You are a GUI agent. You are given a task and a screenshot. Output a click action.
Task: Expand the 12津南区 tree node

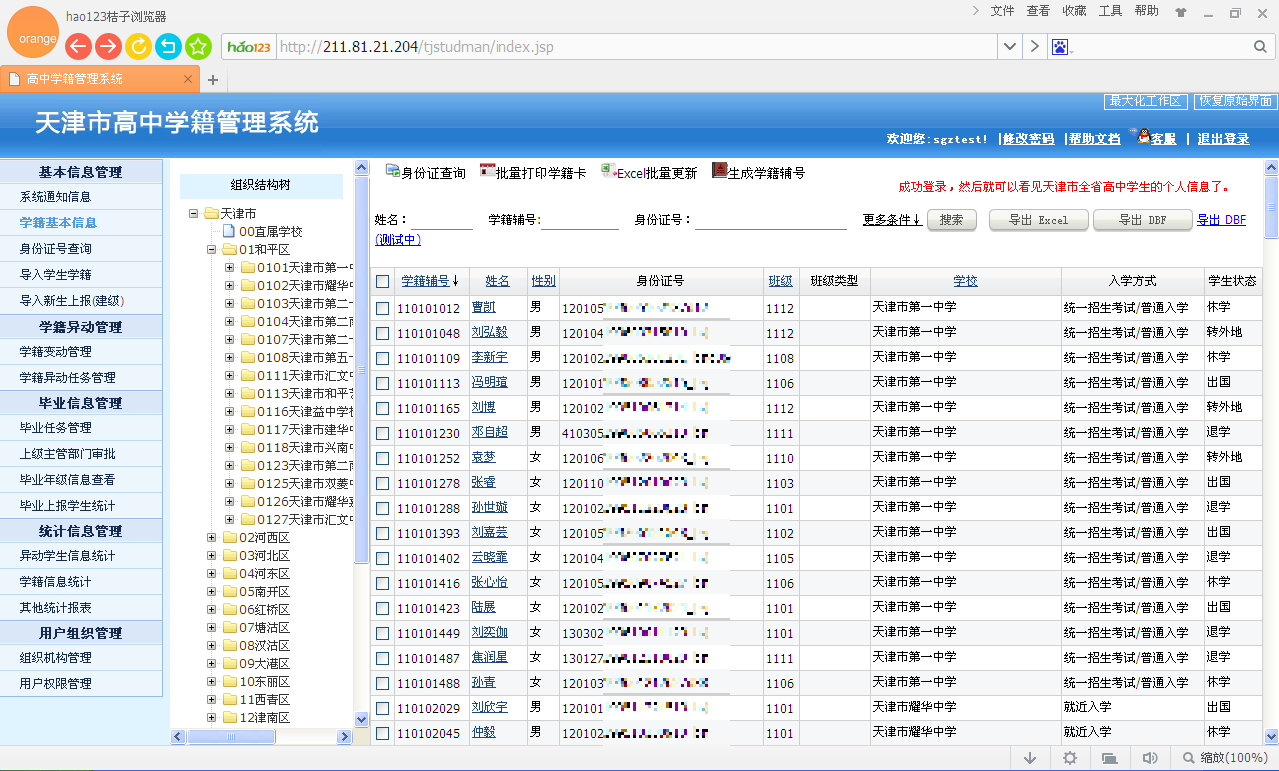click(211, 717)
